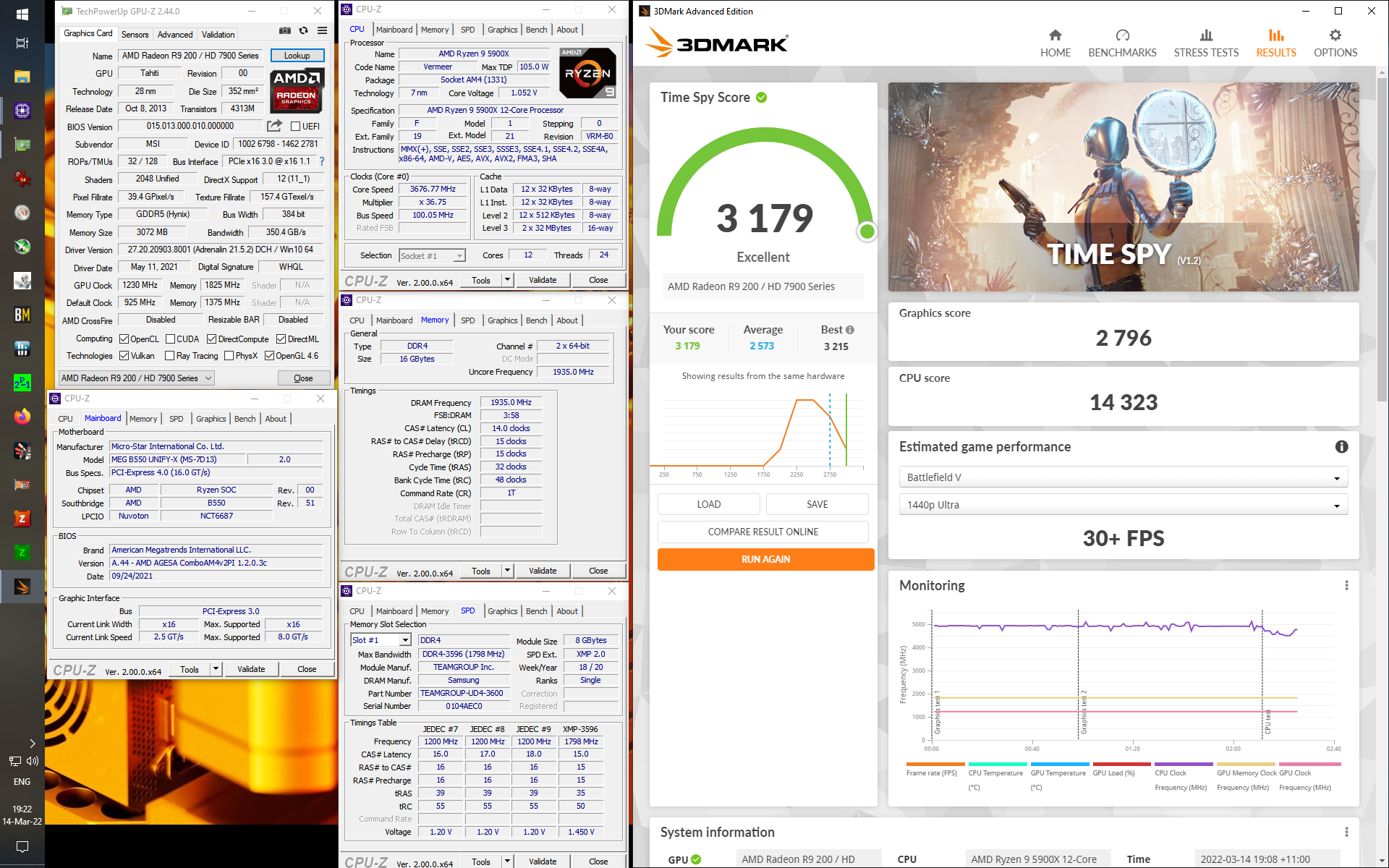Click Validate in the CPU-Z Mainboard window

[x=251, y=669]
